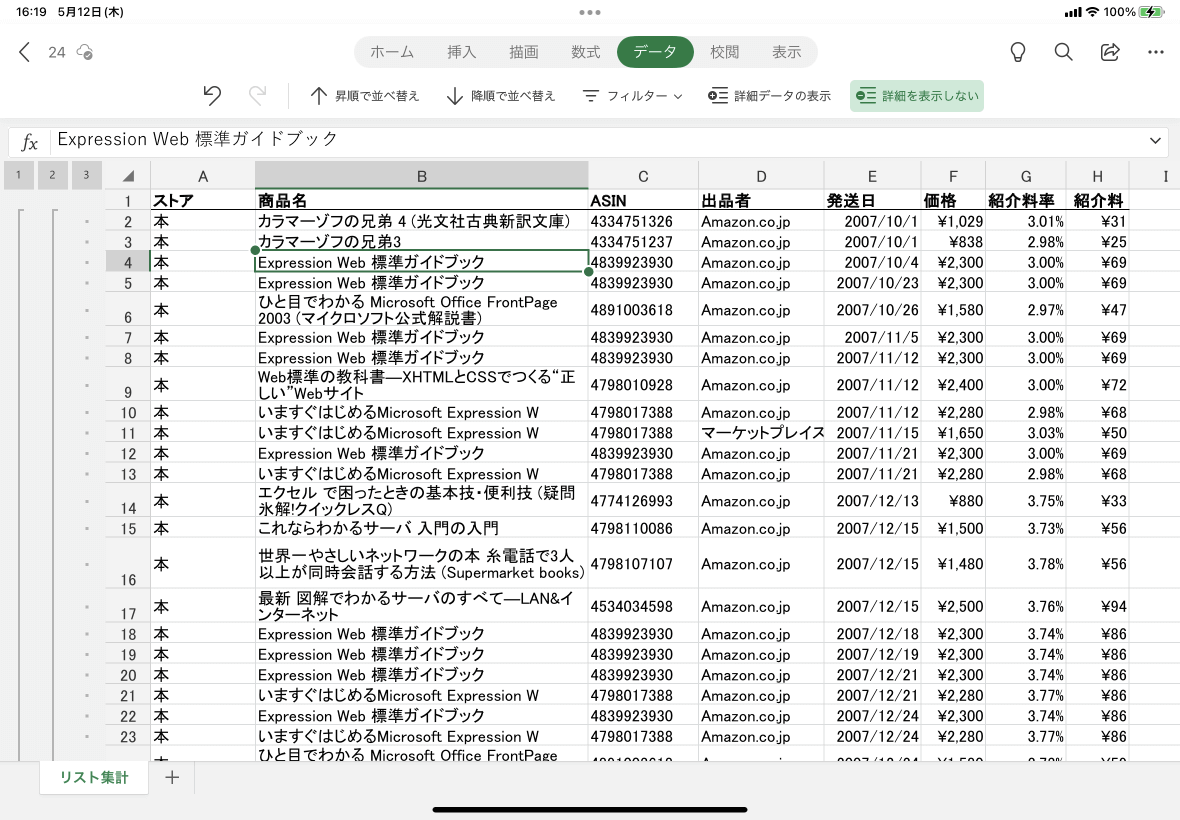Switch to the 表示 tab

[x=786, y=52]
